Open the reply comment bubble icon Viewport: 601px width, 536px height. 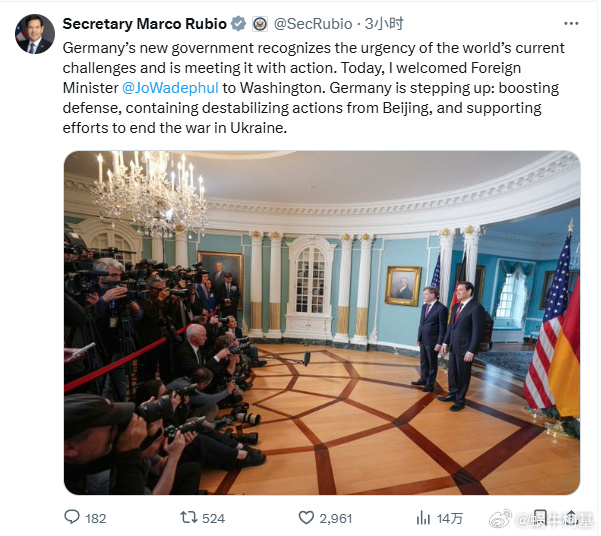point(72,517)
